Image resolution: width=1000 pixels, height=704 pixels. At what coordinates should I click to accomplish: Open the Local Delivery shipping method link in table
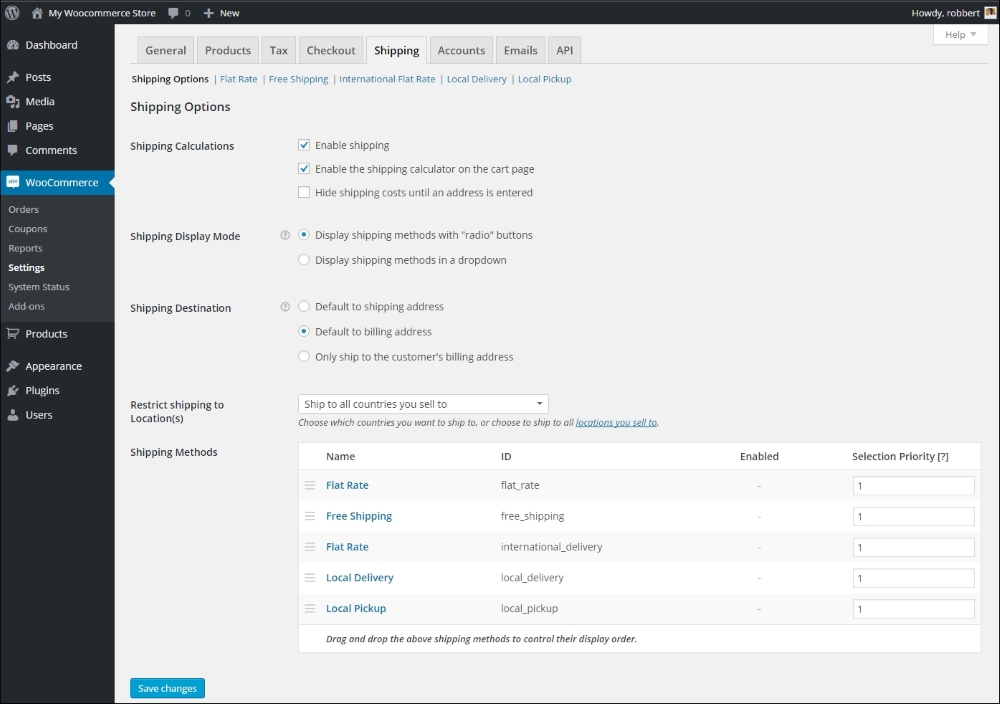coord(360,578)
